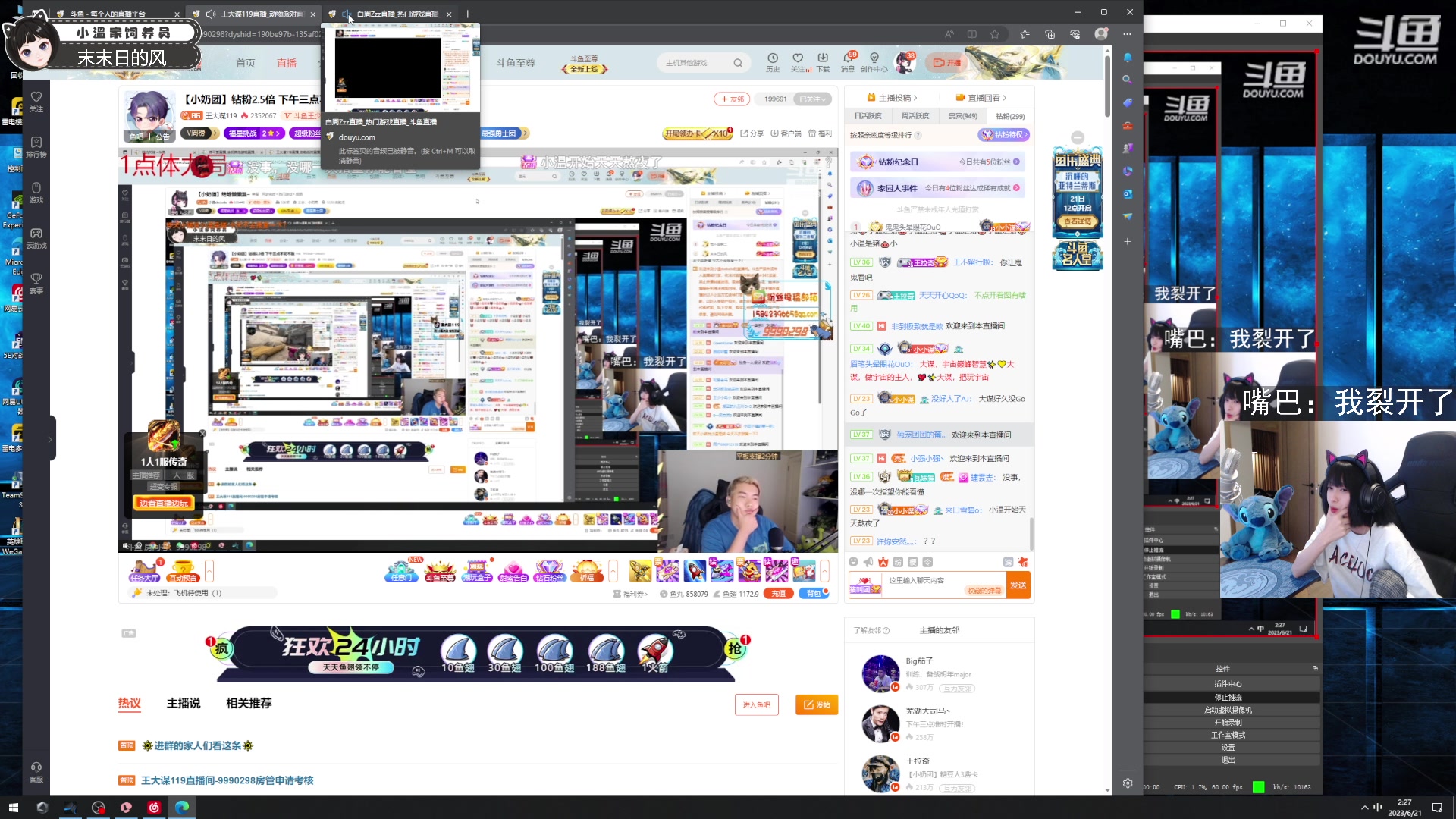Expand the sidebar collapse chevron on left edge
This screenshot has width=1456, height=819.
tap(50, 438)
